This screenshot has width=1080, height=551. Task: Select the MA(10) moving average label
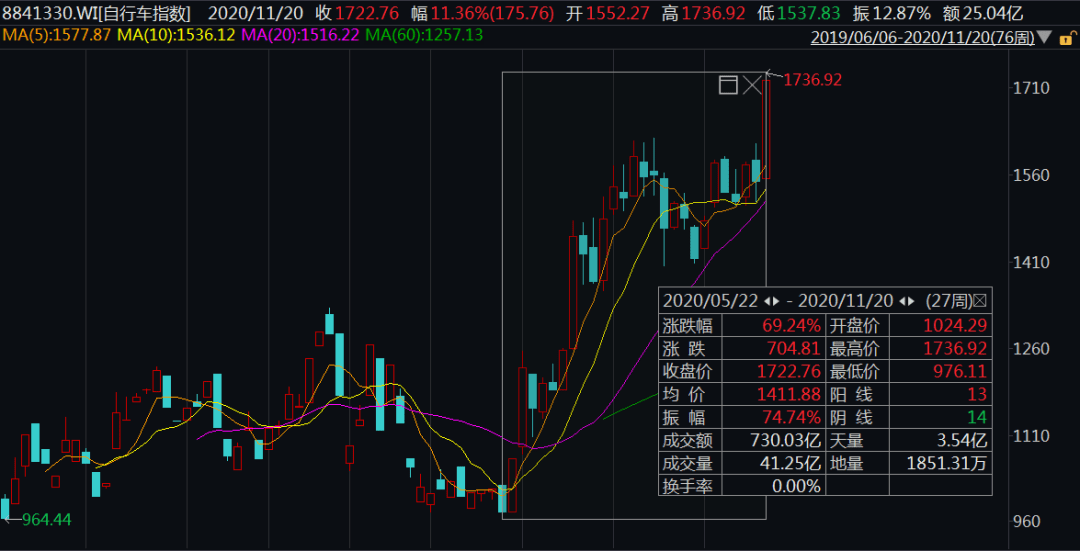pyautogui.click(x=176, y=35)
